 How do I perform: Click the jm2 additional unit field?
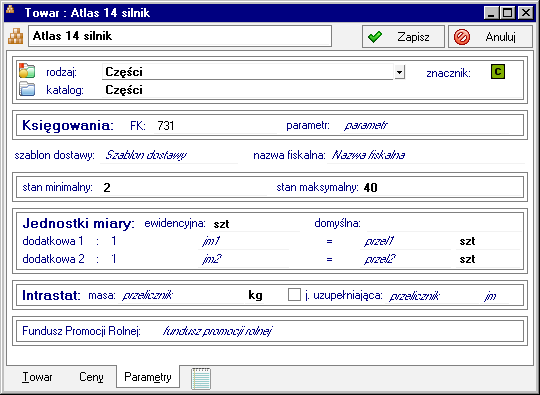click(244, 259)
